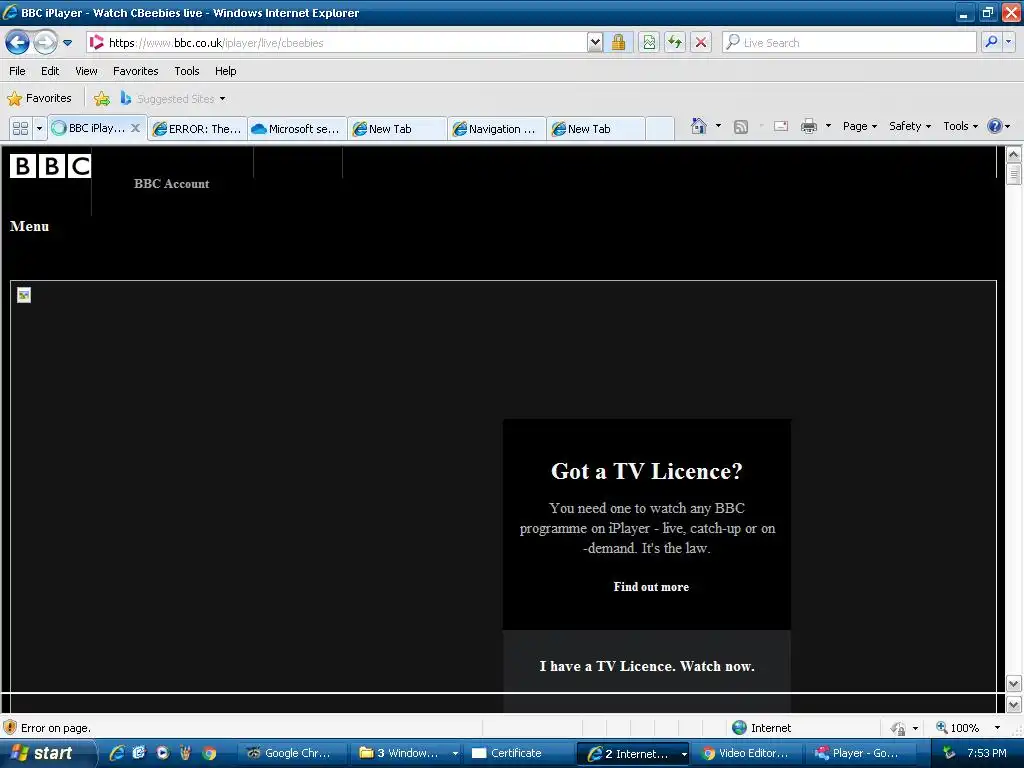Click the broken image icon in player

pos(24,295)
